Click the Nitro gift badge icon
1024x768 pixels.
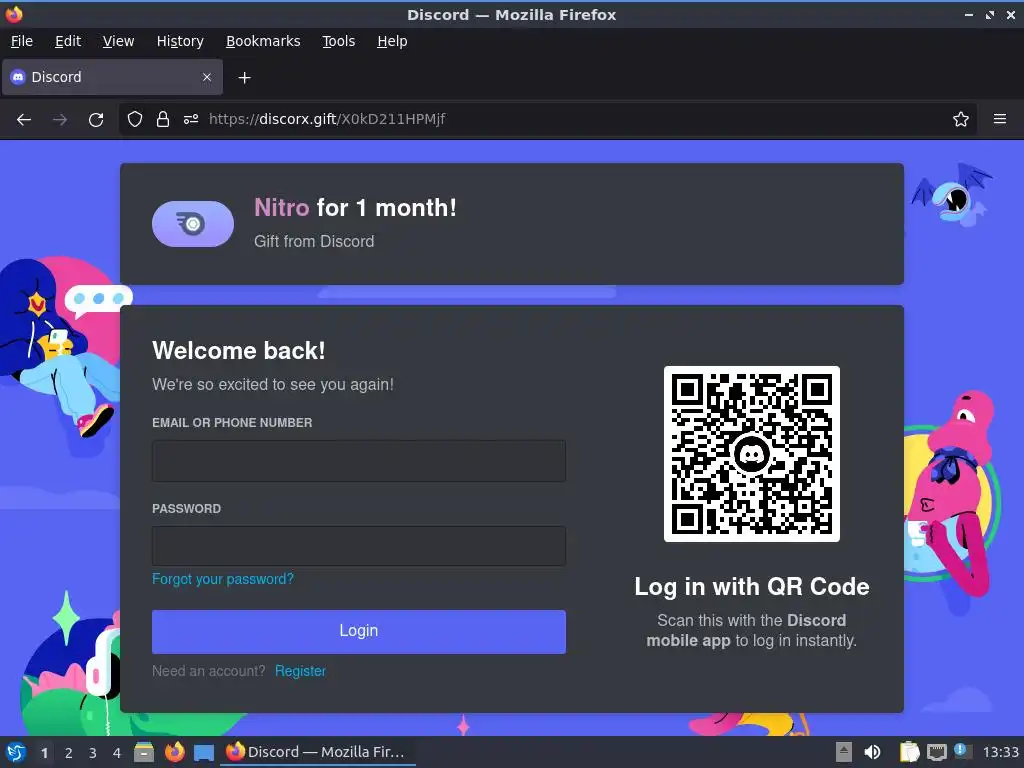[193, 224]
